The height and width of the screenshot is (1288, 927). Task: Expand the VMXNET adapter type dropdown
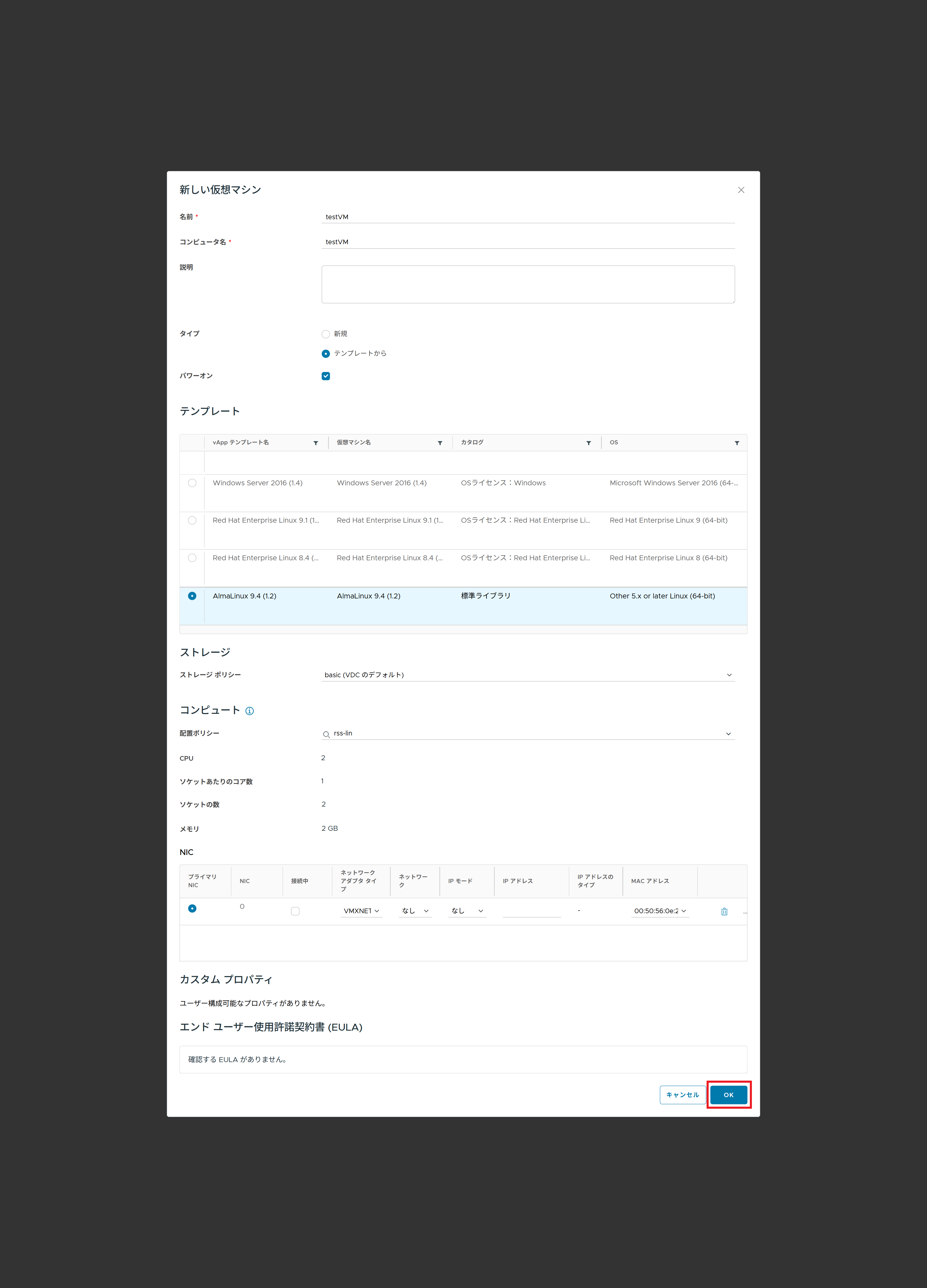362,911
